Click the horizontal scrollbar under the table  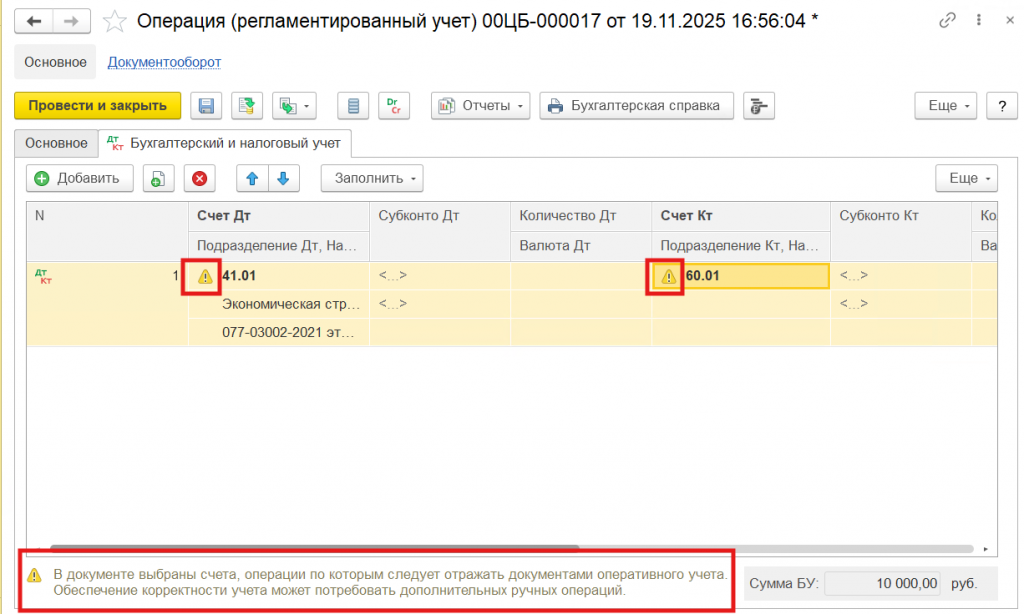[x=314, y=548]
